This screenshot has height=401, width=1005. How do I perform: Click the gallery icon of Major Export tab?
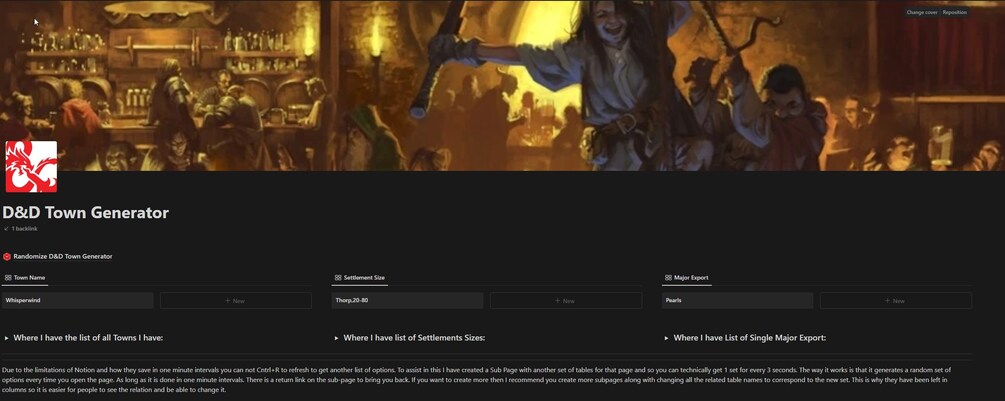coord(668,278)
